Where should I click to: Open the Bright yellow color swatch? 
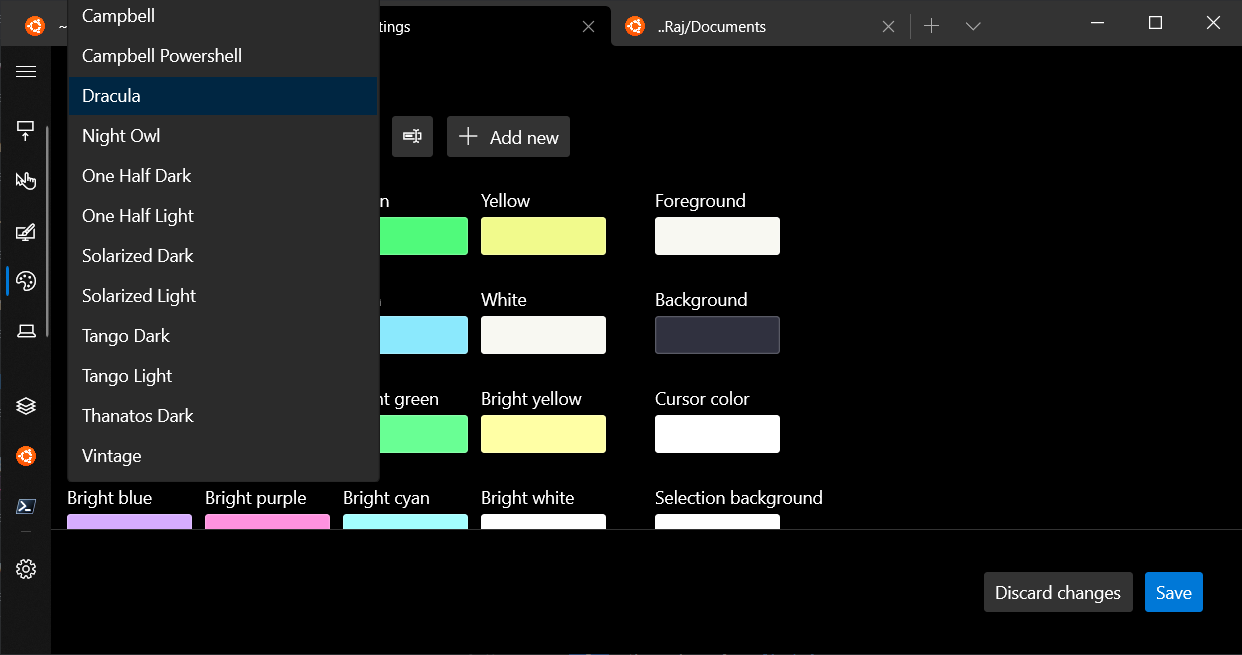(x=543, y=434)
